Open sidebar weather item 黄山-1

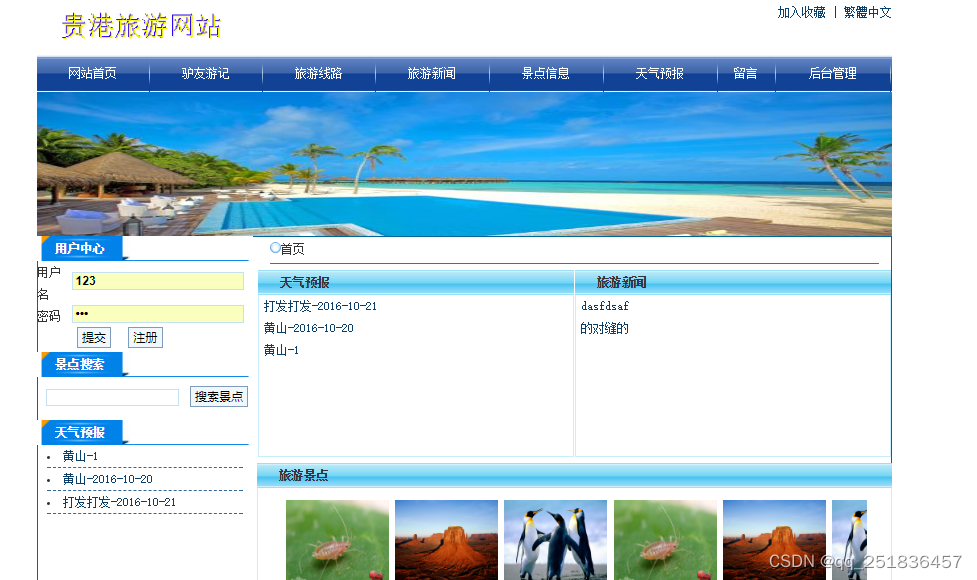point(80,456)
